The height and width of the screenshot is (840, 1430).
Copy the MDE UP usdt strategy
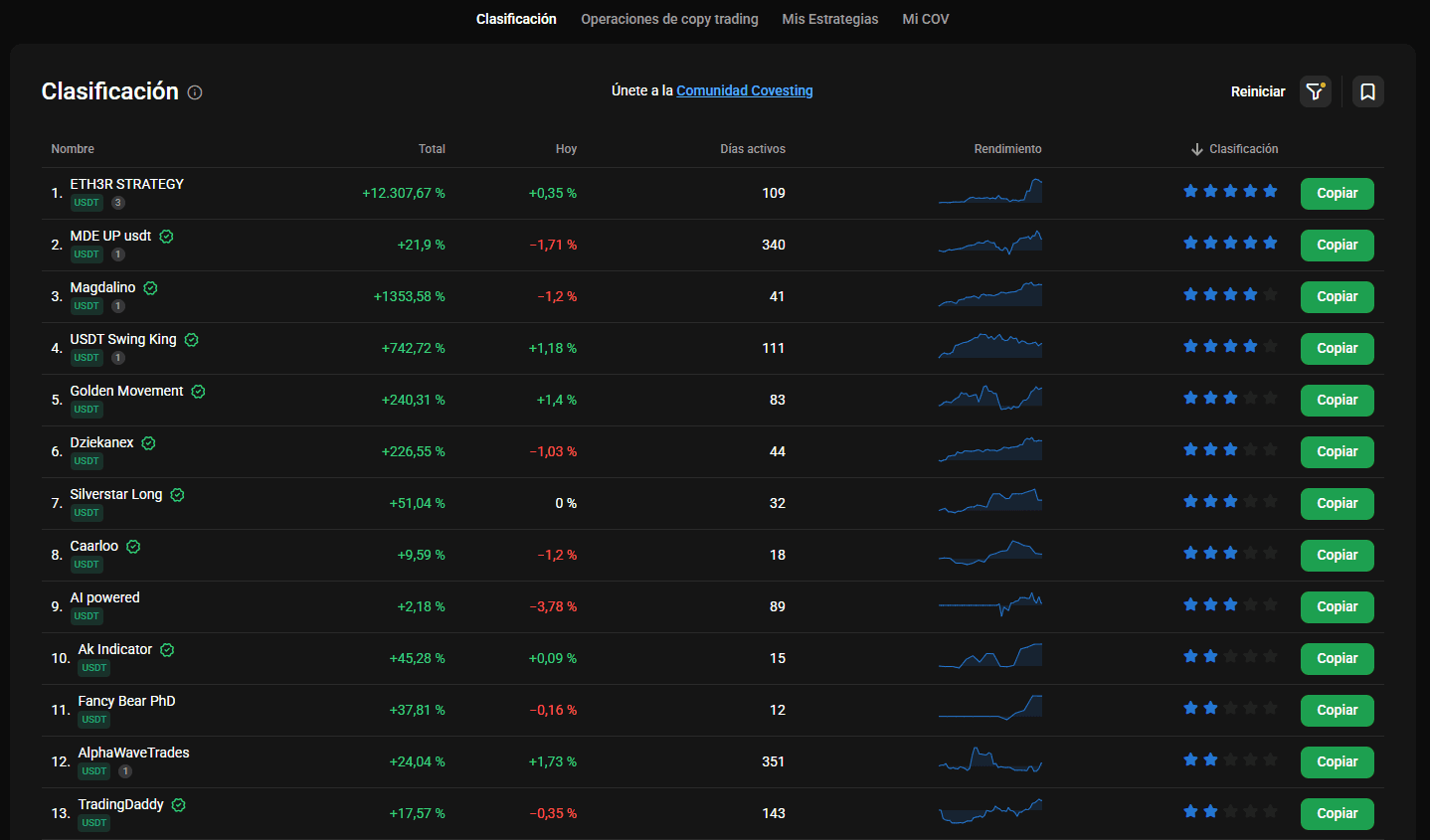(x=1338, y=246)
